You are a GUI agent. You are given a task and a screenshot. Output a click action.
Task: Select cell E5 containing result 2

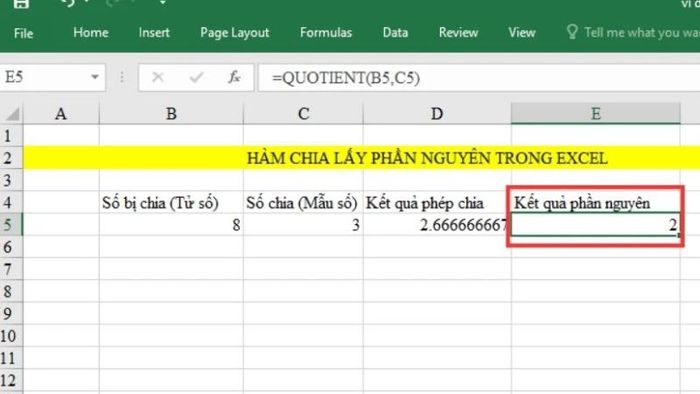click(596, 224)
